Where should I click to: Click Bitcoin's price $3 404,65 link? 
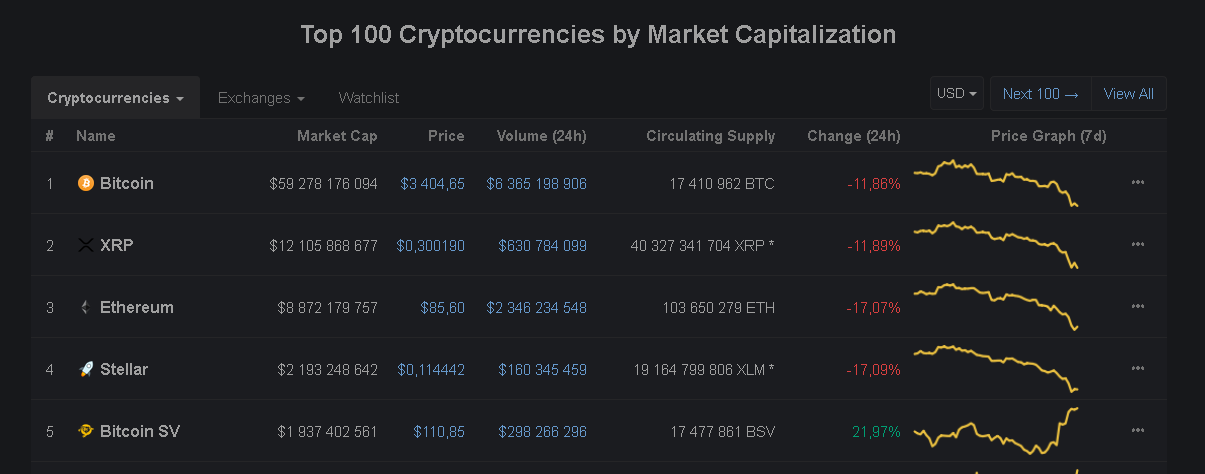[x=432, y=184]
